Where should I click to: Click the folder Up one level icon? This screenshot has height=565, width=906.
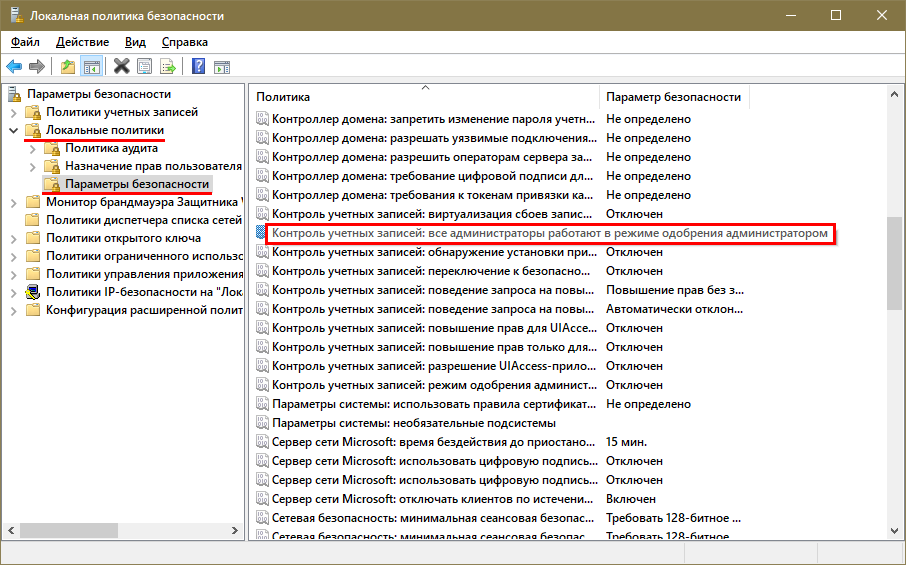pyautogui.click(x=67, y=67)
